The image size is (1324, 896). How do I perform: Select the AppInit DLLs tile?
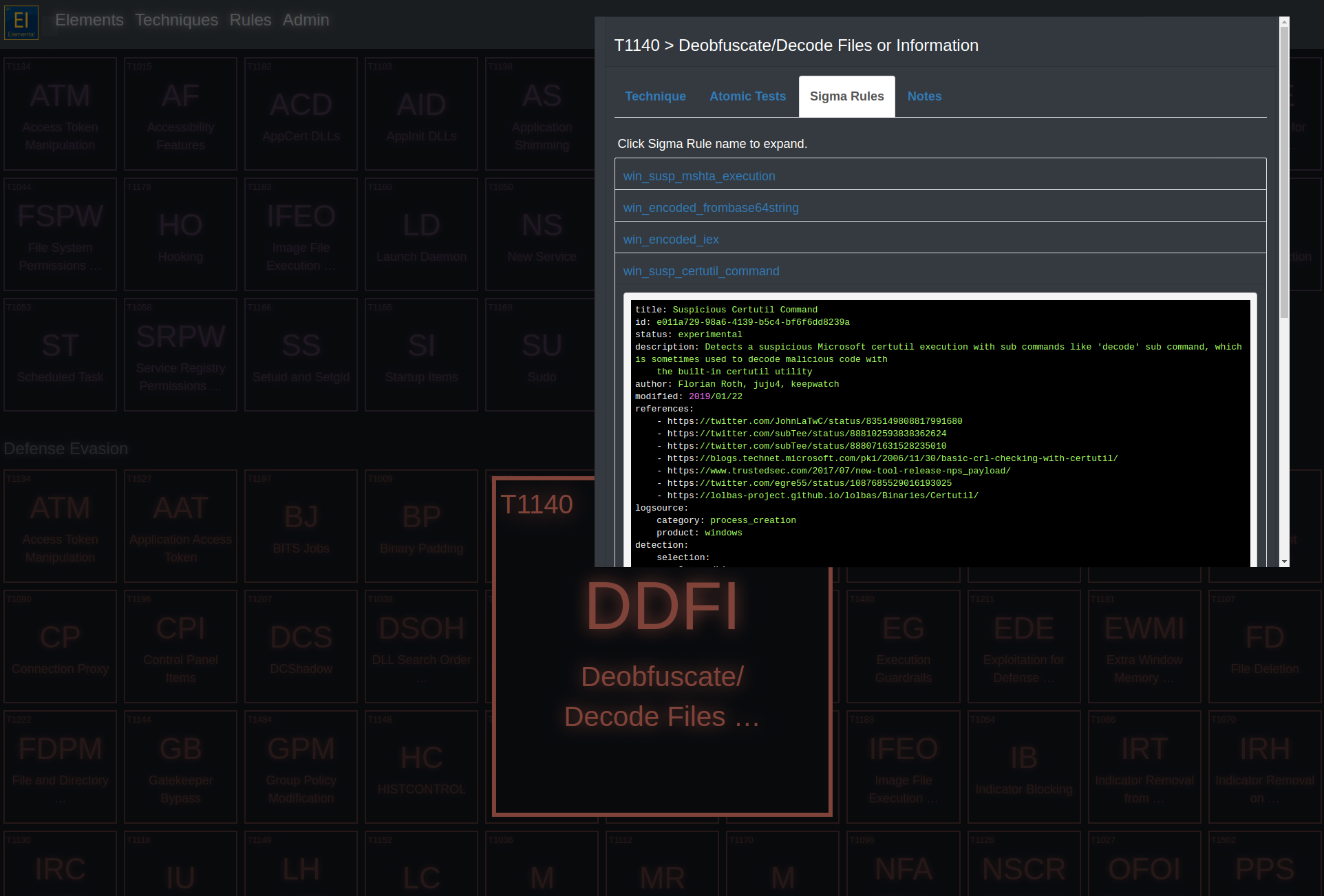[x=421, y=114]
